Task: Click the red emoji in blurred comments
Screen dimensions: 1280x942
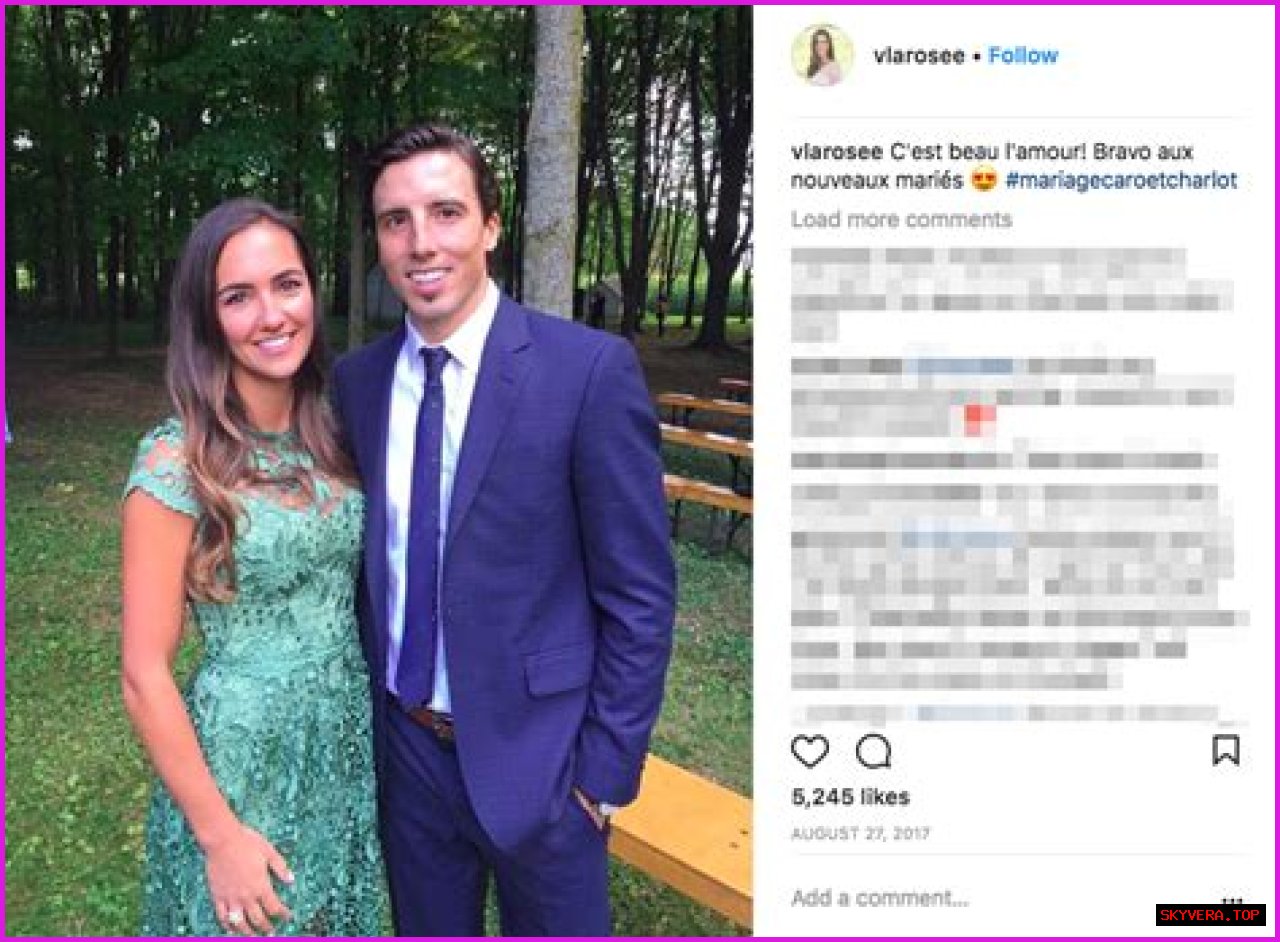Action: [x=980, y=419]
